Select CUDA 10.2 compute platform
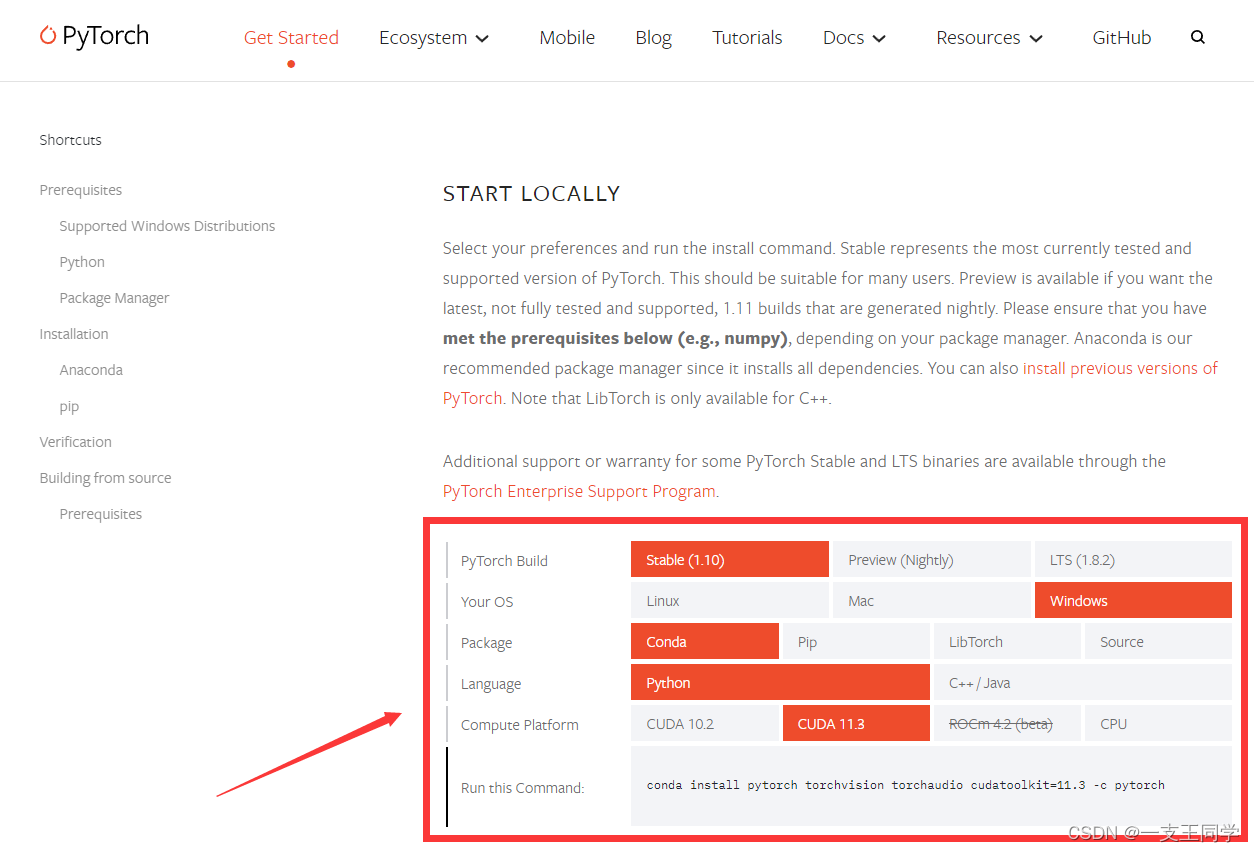Image resolution: width=1254 pixels, height=852 pixels. [705, 723]
